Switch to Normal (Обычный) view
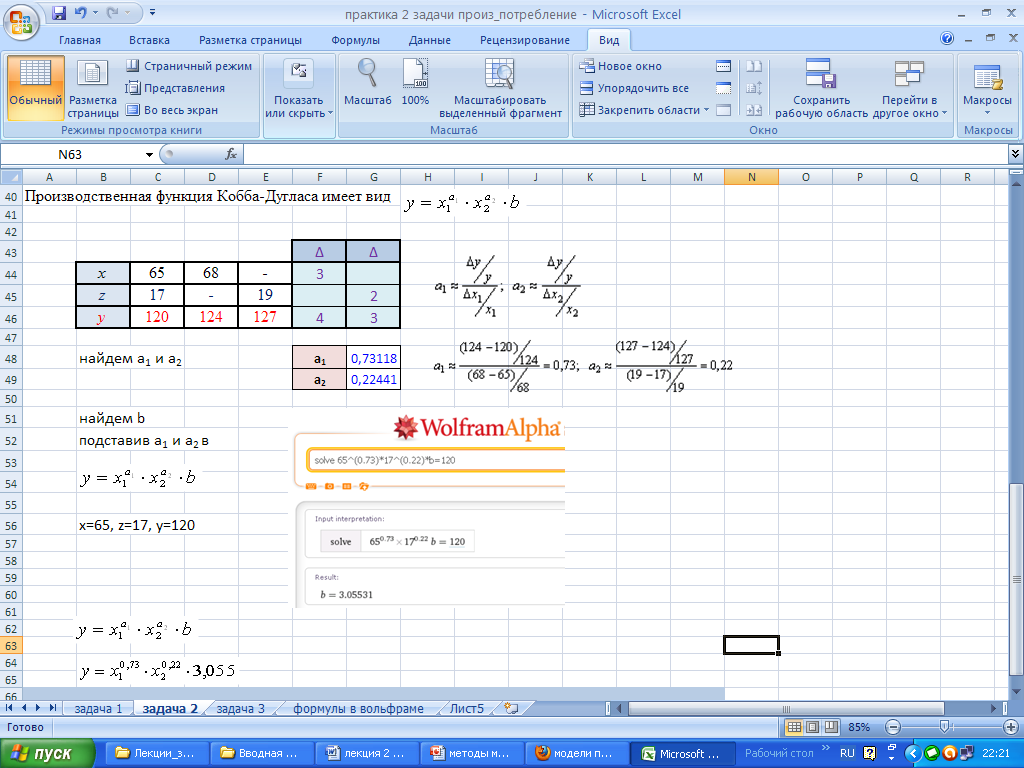 [x=36, y=88]
